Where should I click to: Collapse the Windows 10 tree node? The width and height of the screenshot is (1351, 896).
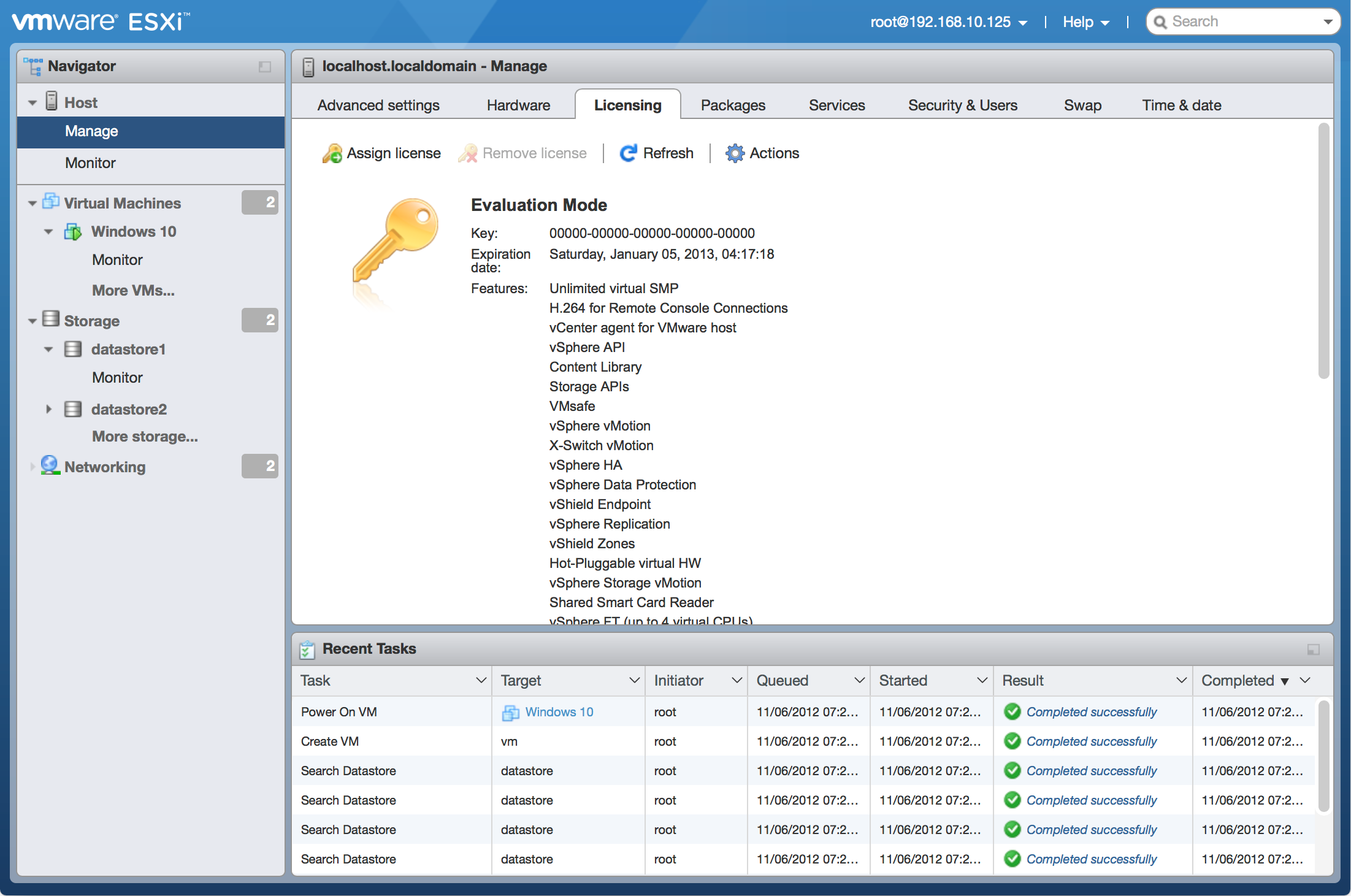pyautogui.click(x=48, y=232)
